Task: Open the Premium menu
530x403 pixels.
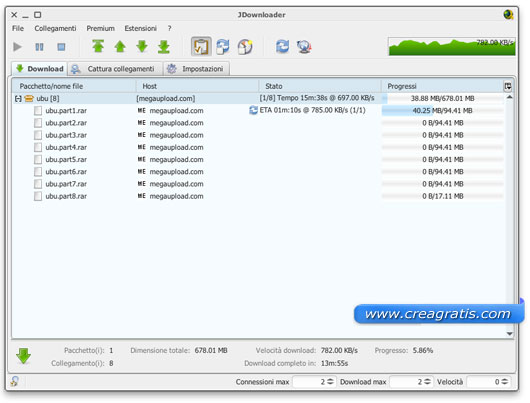Action: pos(100,28)
